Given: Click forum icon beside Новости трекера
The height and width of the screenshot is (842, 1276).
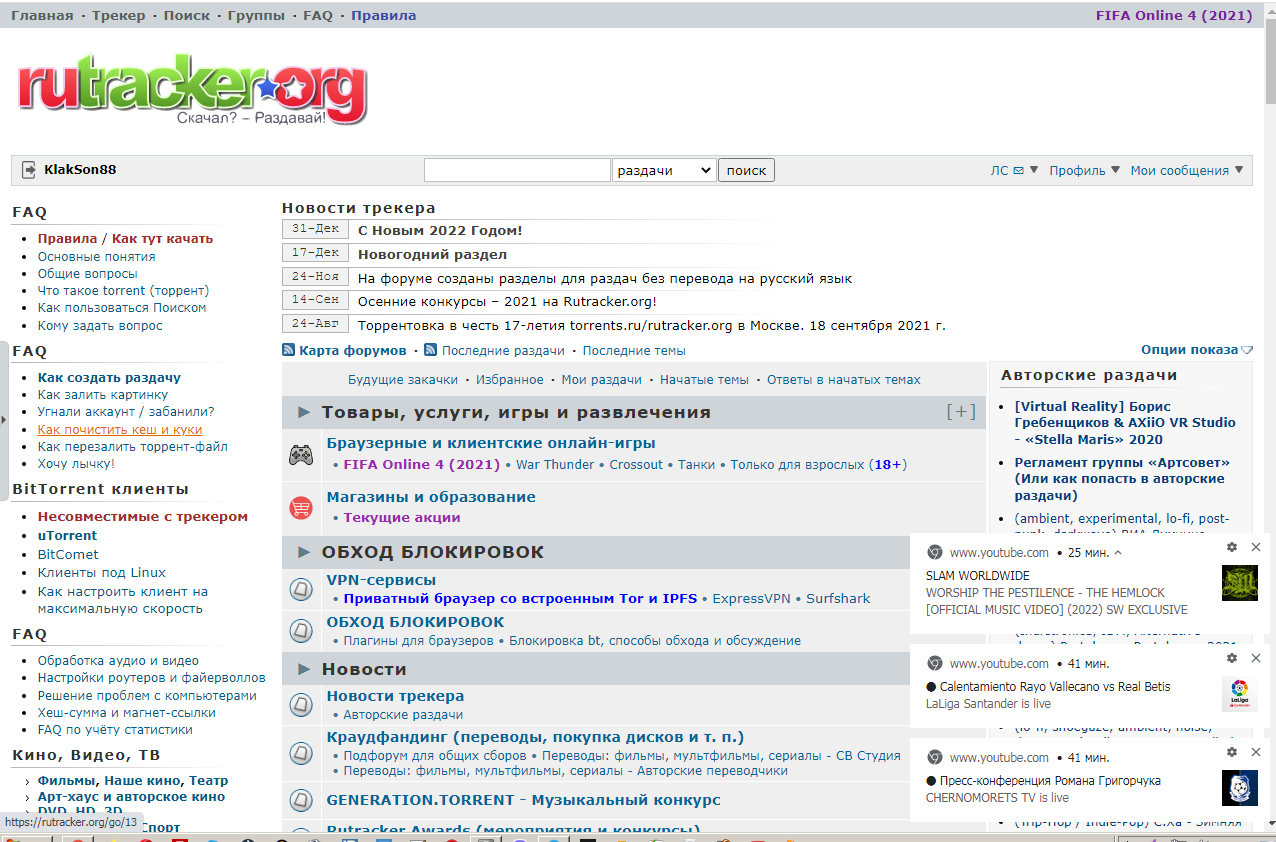Looking at the screenshot, I should (x=301, y=705).
